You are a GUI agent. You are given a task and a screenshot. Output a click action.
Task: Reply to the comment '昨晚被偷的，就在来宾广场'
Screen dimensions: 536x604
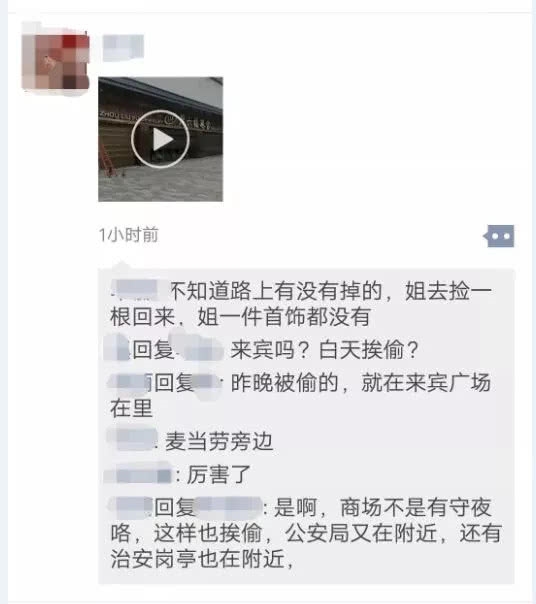[301, 395]
